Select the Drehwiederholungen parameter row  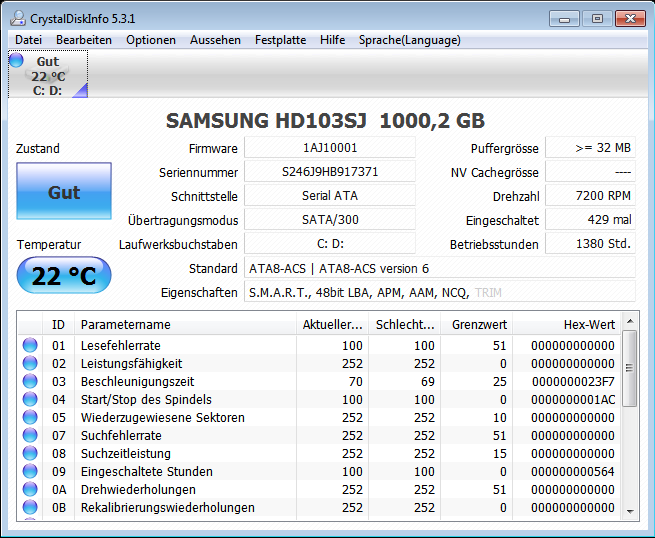pyautogui.click(x=320, y=489)
